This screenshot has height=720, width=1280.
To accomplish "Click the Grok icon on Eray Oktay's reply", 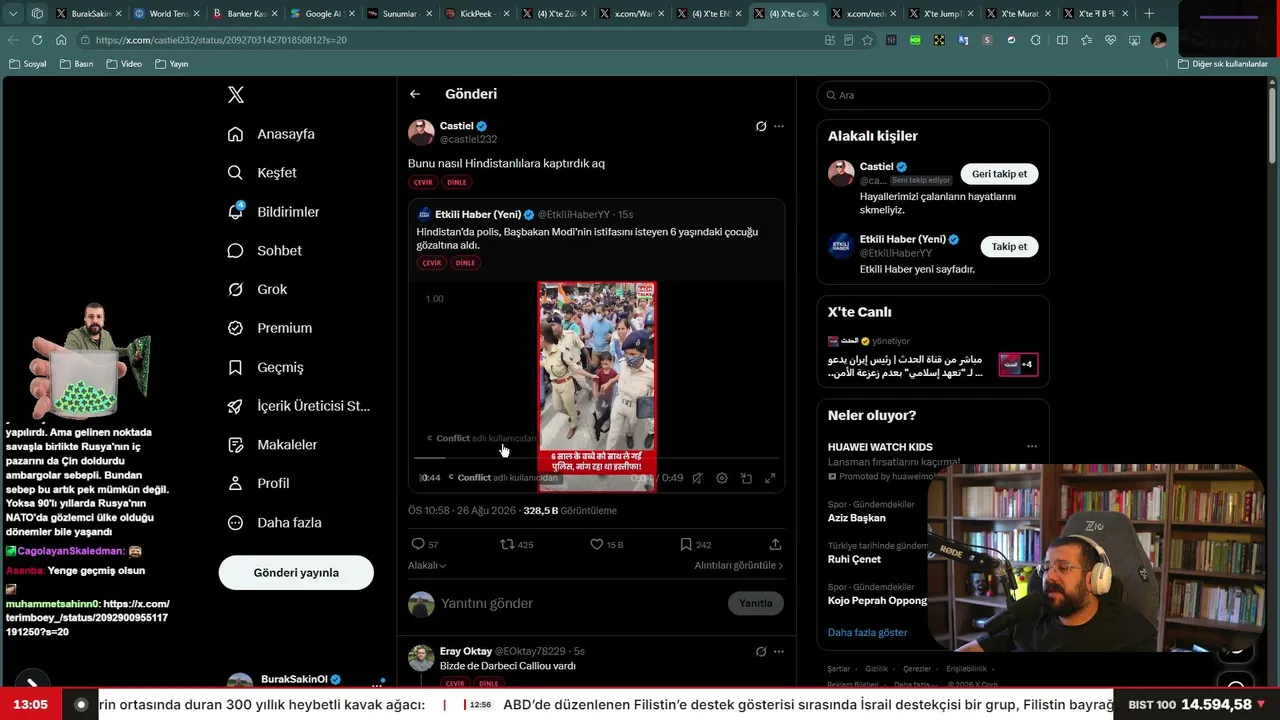I will tap(761, 651).
